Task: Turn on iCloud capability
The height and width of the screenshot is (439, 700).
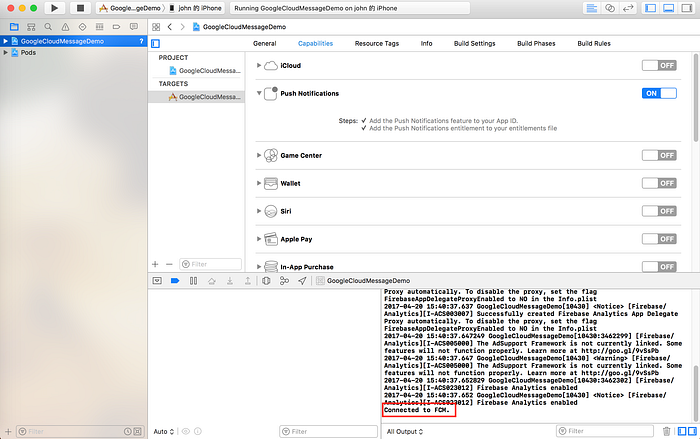Action: pyautogui.click(x=659, y=65)
